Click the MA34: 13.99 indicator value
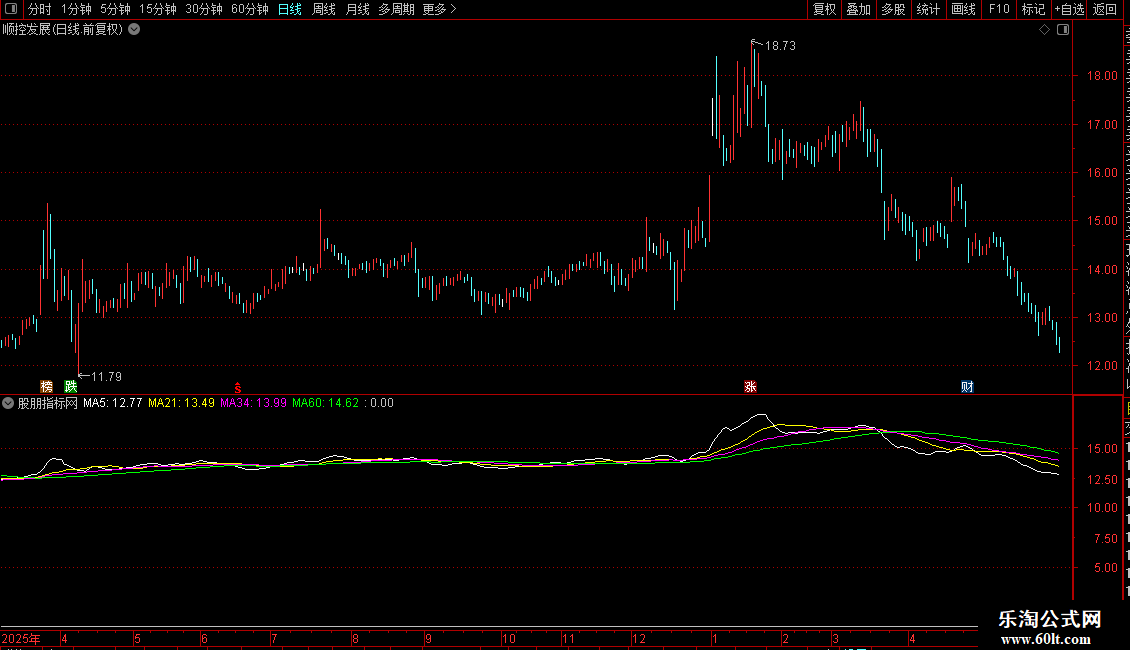 pos(254,403)
